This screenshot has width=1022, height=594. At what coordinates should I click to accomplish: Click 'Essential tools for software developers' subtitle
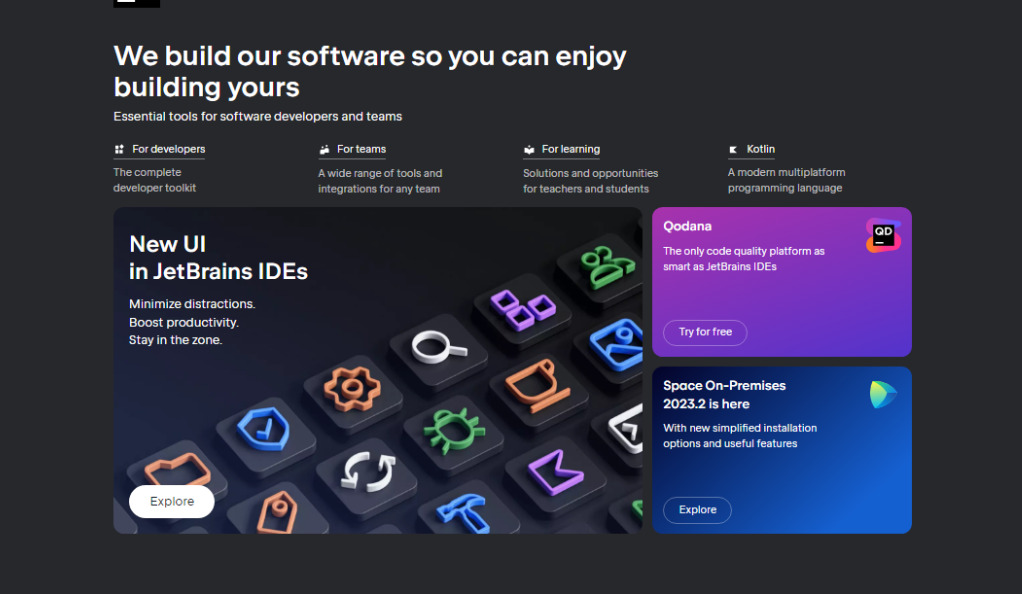click(x=257, y=117)
